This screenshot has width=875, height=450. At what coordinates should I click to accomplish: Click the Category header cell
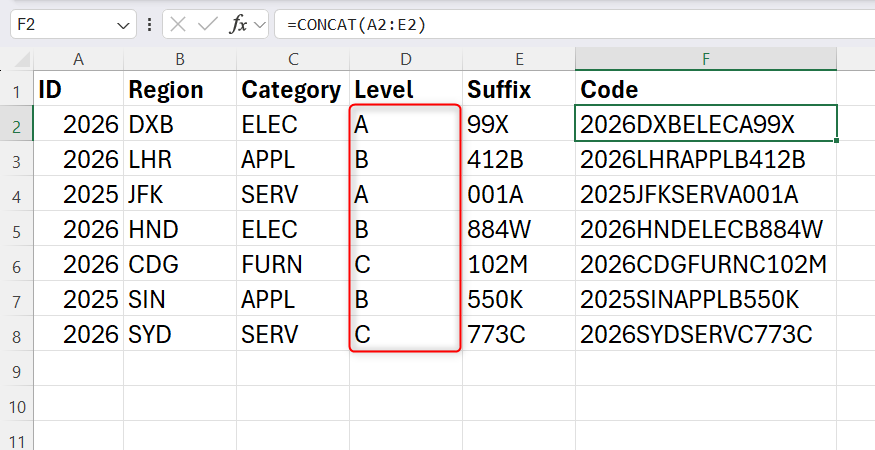(293, 89)
